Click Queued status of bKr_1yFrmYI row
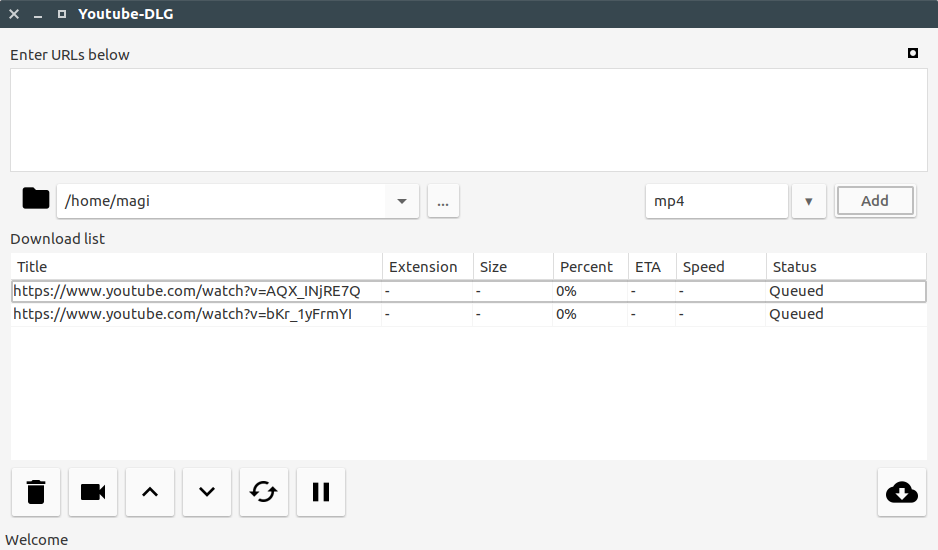Image resolution: width=938 pixels, height=550 pixels. (x=796, y=314)
